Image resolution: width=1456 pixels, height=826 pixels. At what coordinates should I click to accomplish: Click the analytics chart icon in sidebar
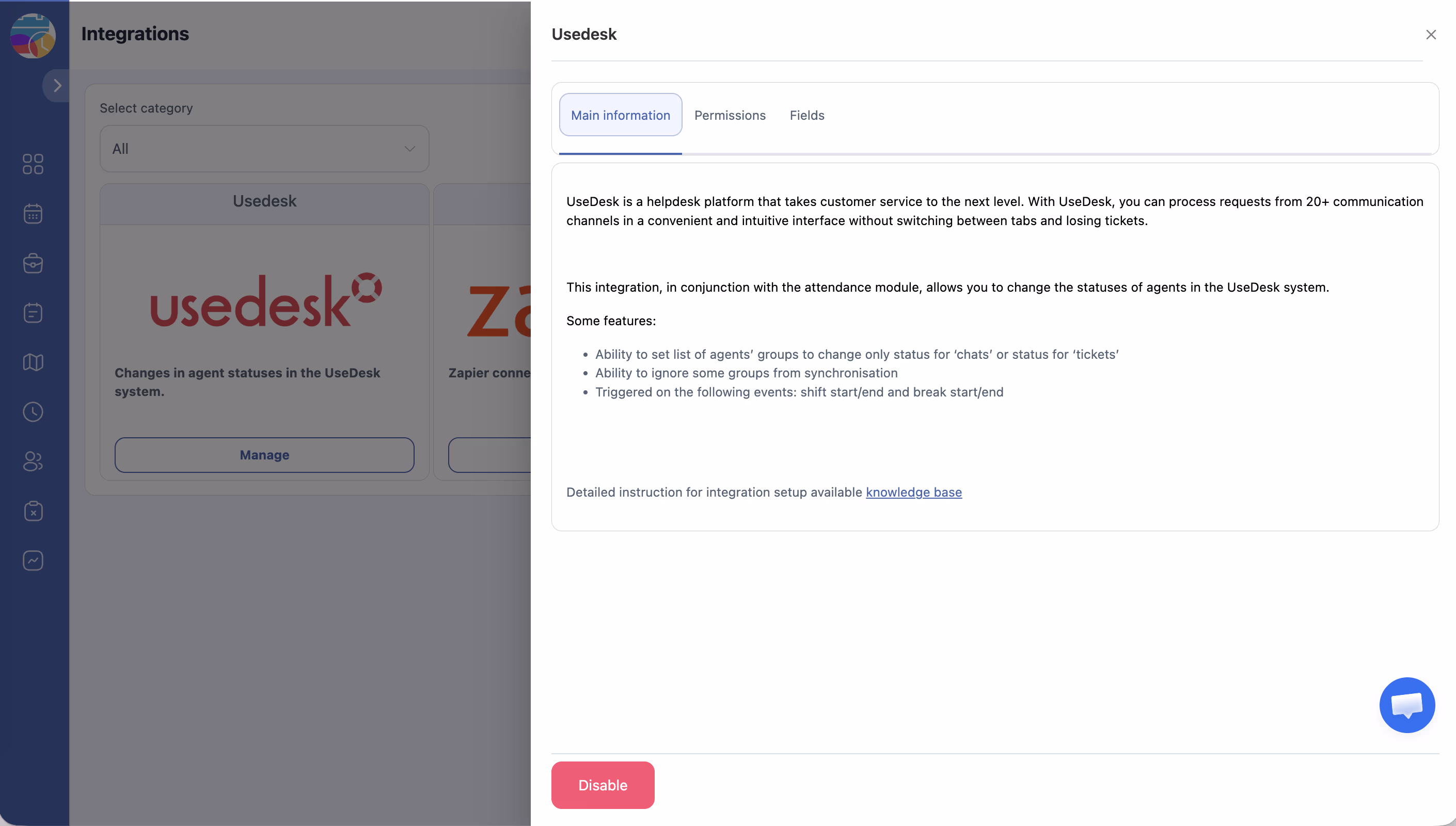click(33, 561)
